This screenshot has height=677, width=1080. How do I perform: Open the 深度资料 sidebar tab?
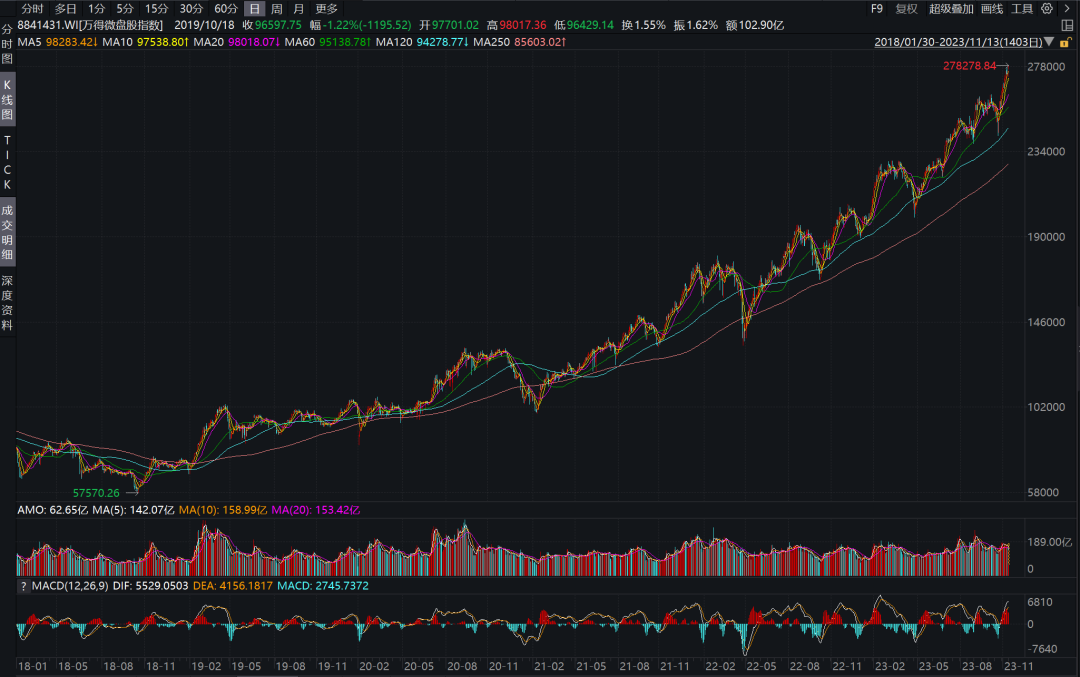click(7, 303)
